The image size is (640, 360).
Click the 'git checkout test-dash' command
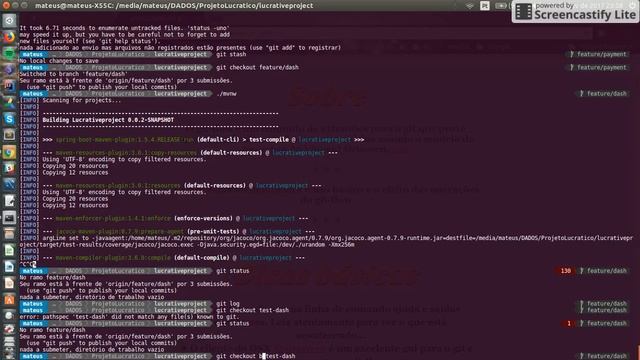tap(253, 310)
